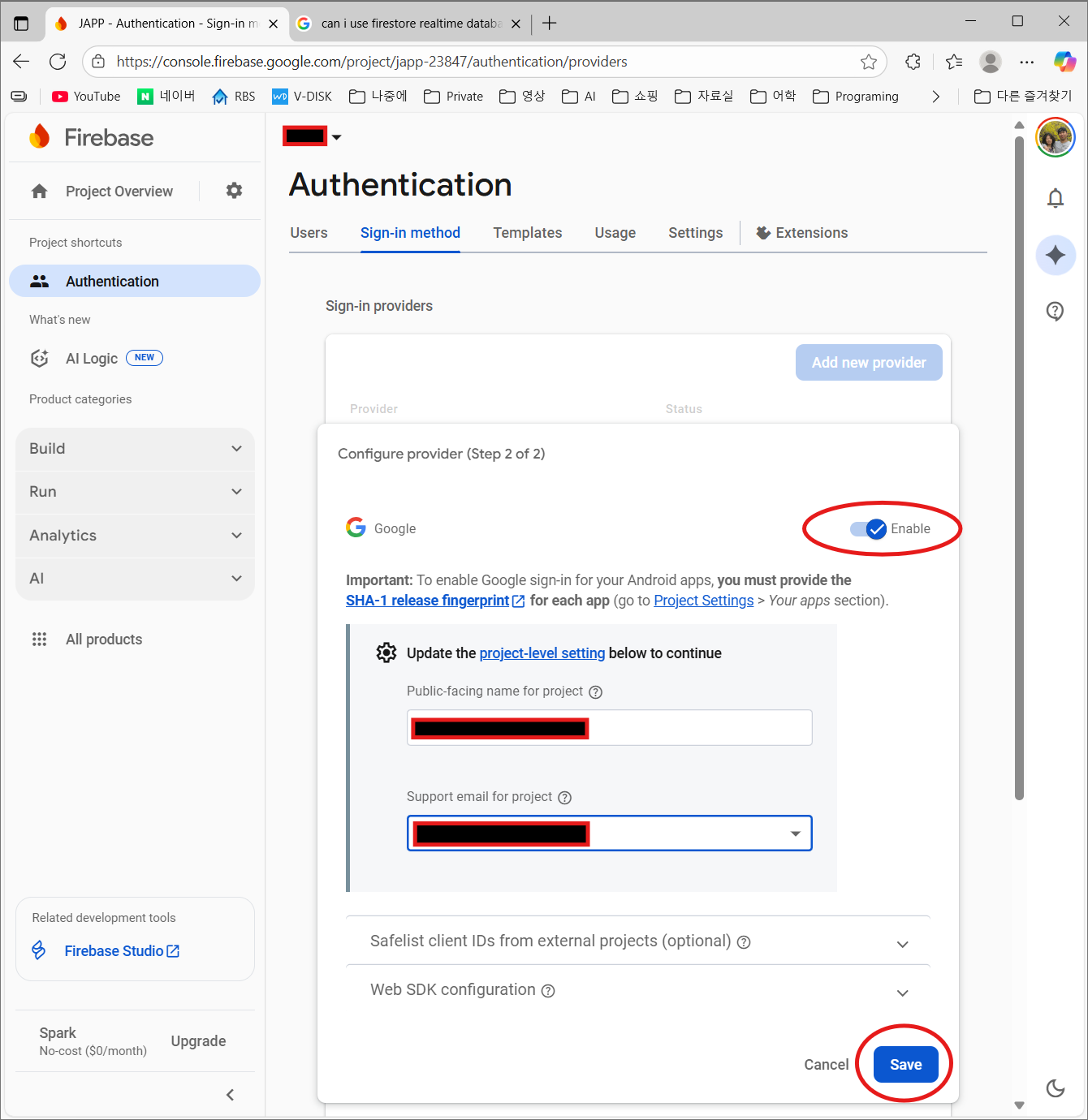Collapse the Firebase sidebar with the chevron

point(230,1095)
